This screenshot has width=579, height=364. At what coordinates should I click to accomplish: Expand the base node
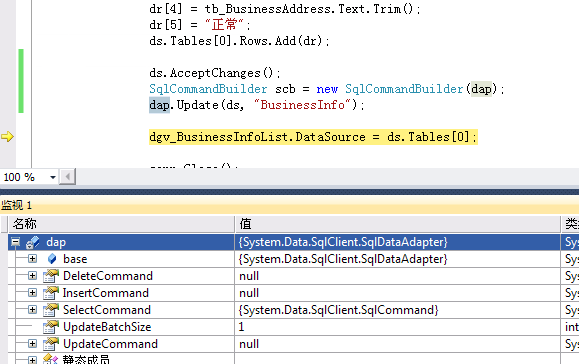point(32,259)
